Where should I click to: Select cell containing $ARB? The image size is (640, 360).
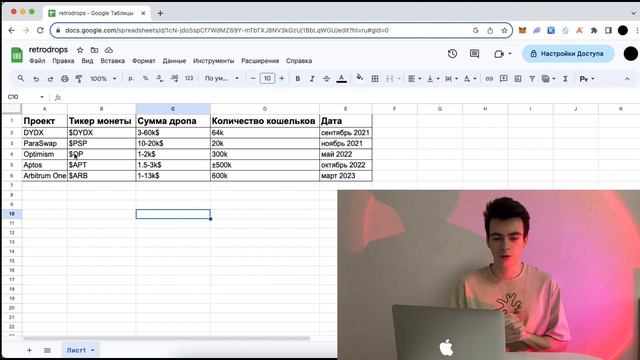coord(101,176)
